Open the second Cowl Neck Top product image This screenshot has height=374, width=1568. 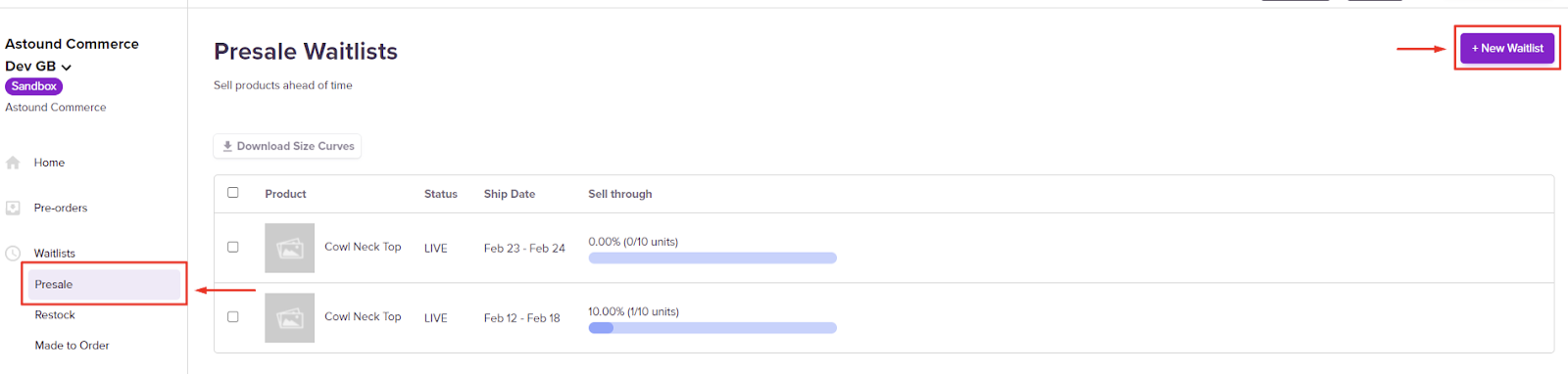(x=289, y=317)
